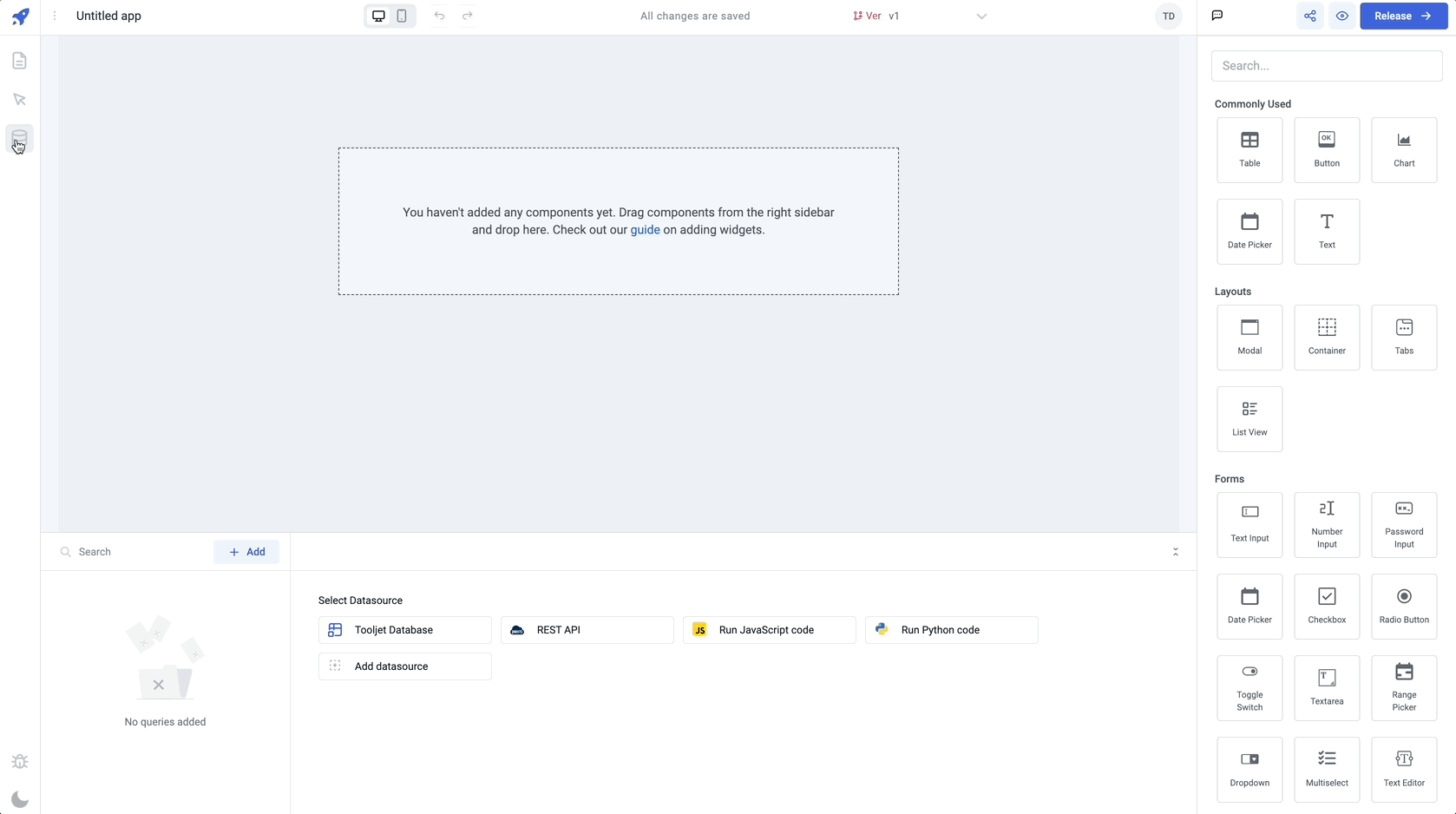This screenshot has height=814, width=1456.
Task: Click the redo arrow icon
Action: pos(468,16)
